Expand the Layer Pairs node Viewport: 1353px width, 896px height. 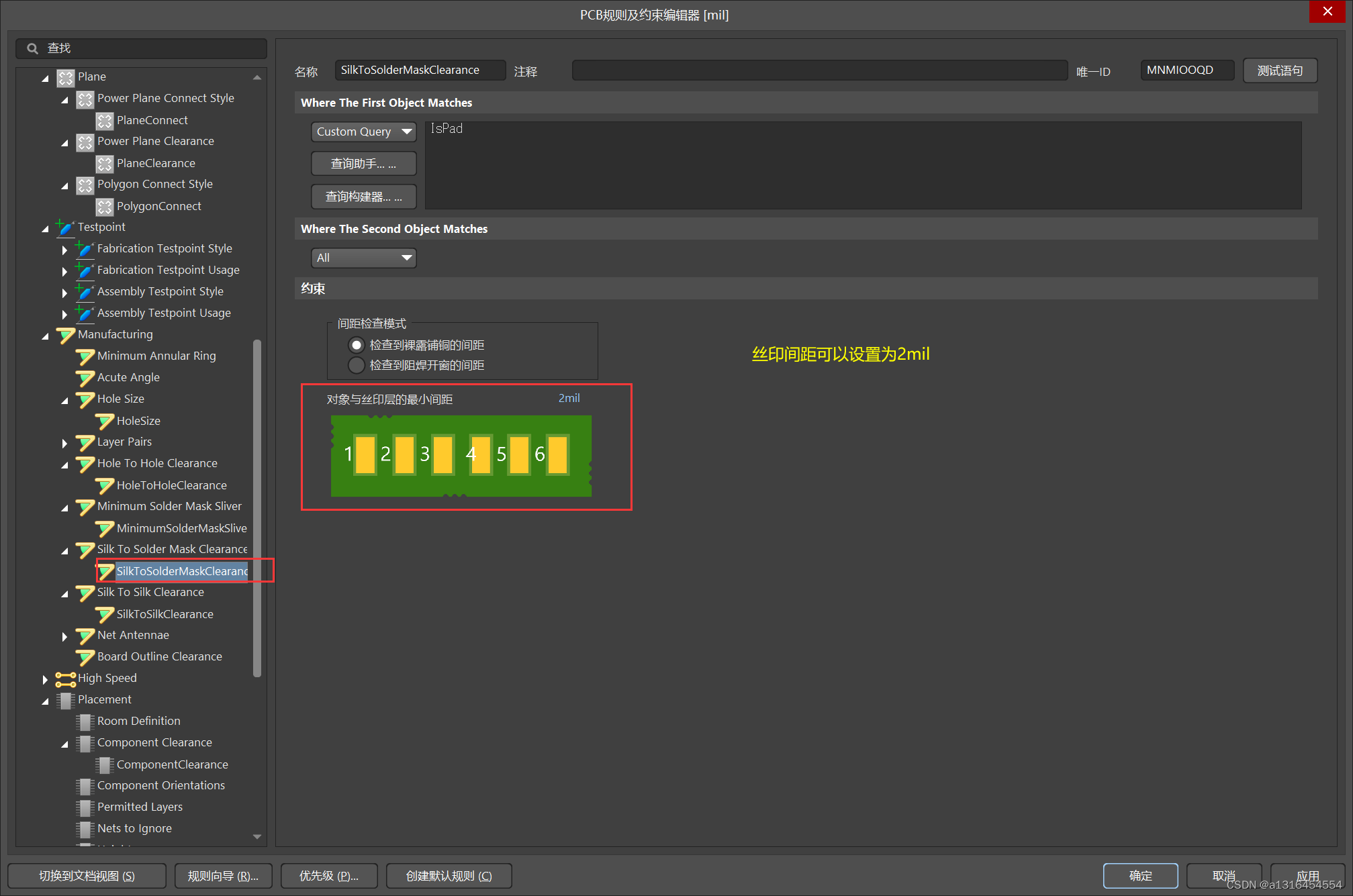point(64,443)
